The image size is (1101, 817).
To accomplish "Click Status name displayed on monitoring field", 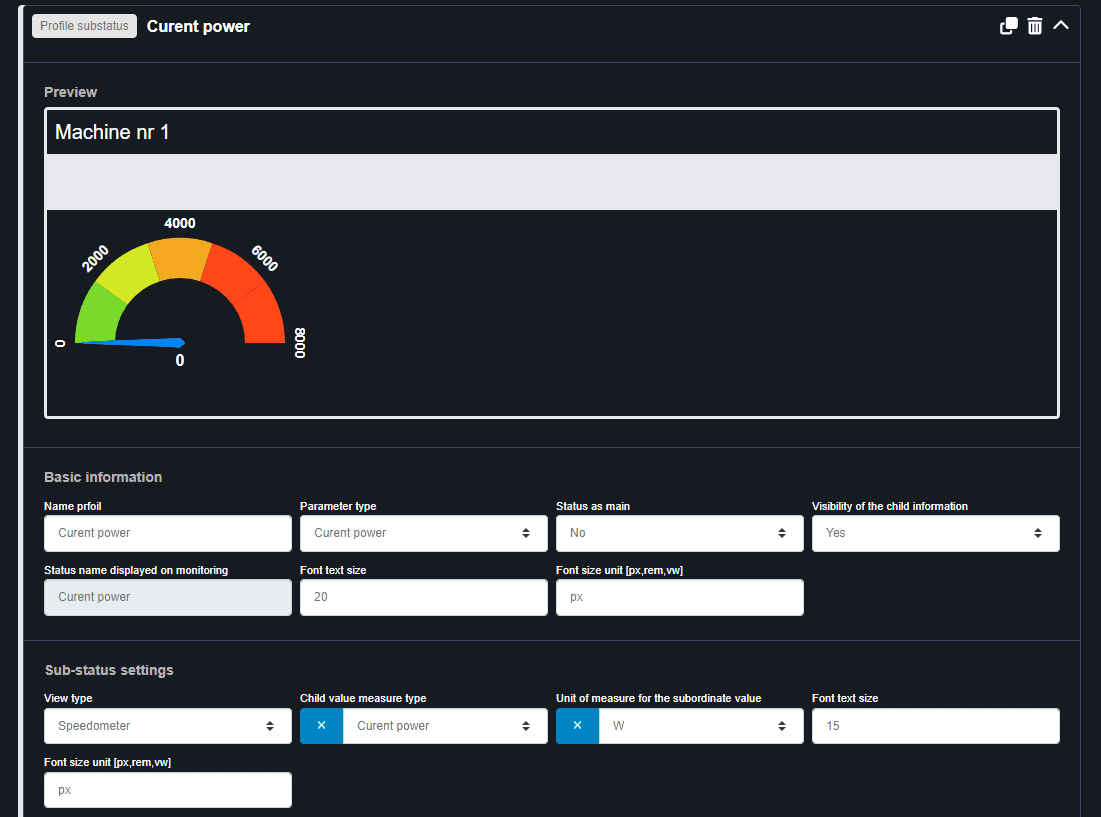I will [x=168, y=597].
